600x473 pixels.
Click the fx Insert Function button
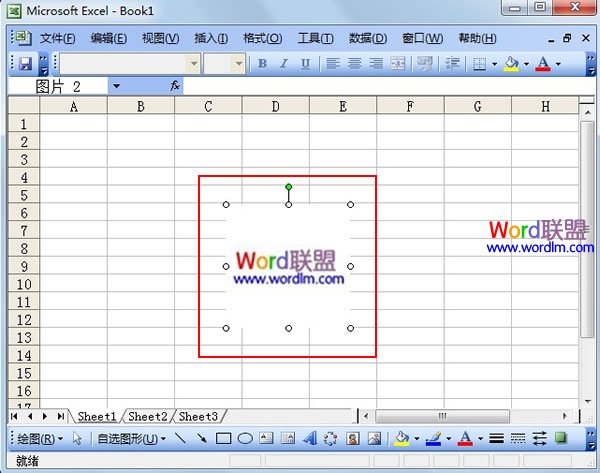click(175, 86)
